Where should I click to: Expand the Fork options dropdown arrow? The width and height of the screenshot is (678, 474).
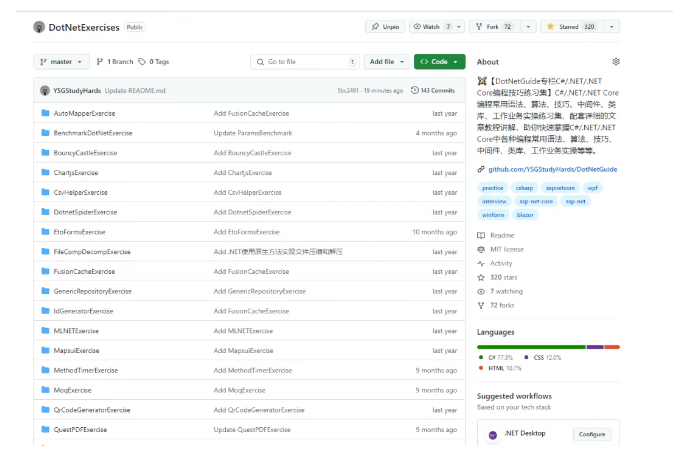pyautogui.click(x=528, y=27)
